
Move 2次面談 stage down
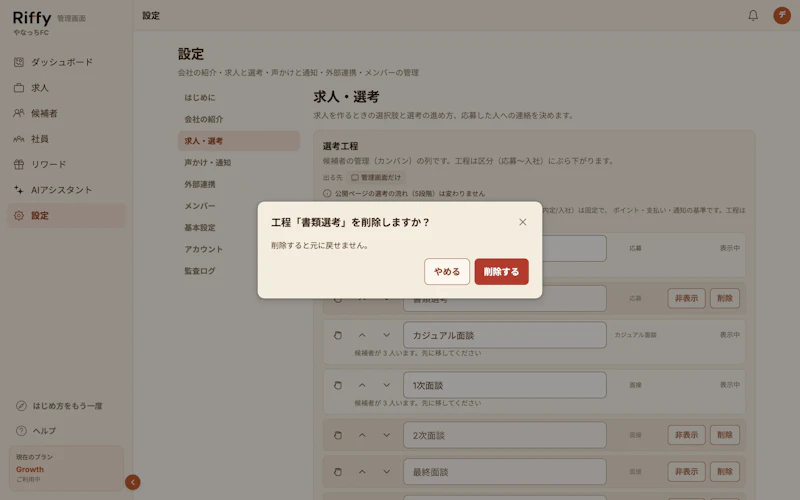tap(386, 435)
